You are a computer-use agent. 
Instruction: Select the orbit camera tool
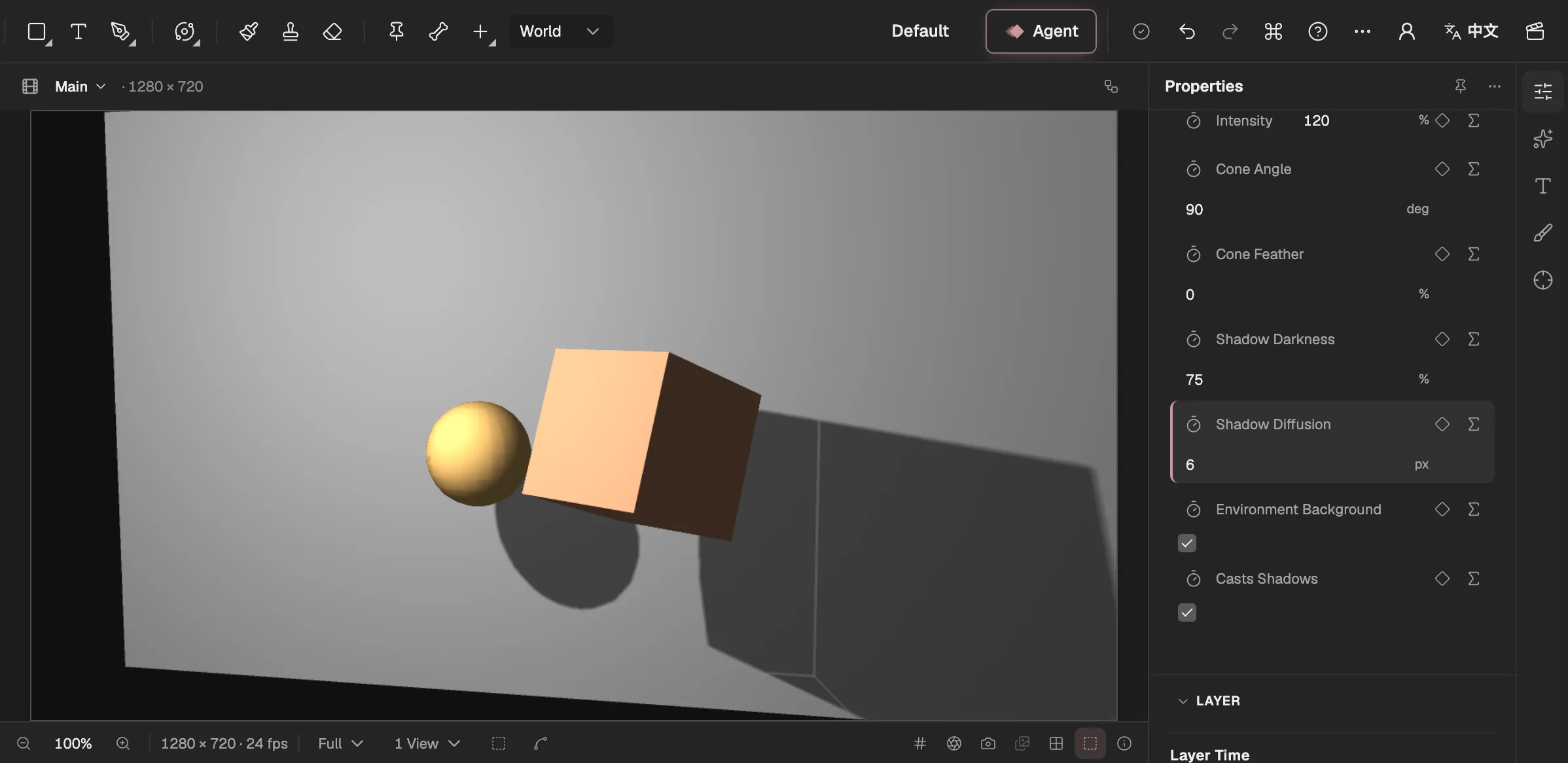(185, 31)
